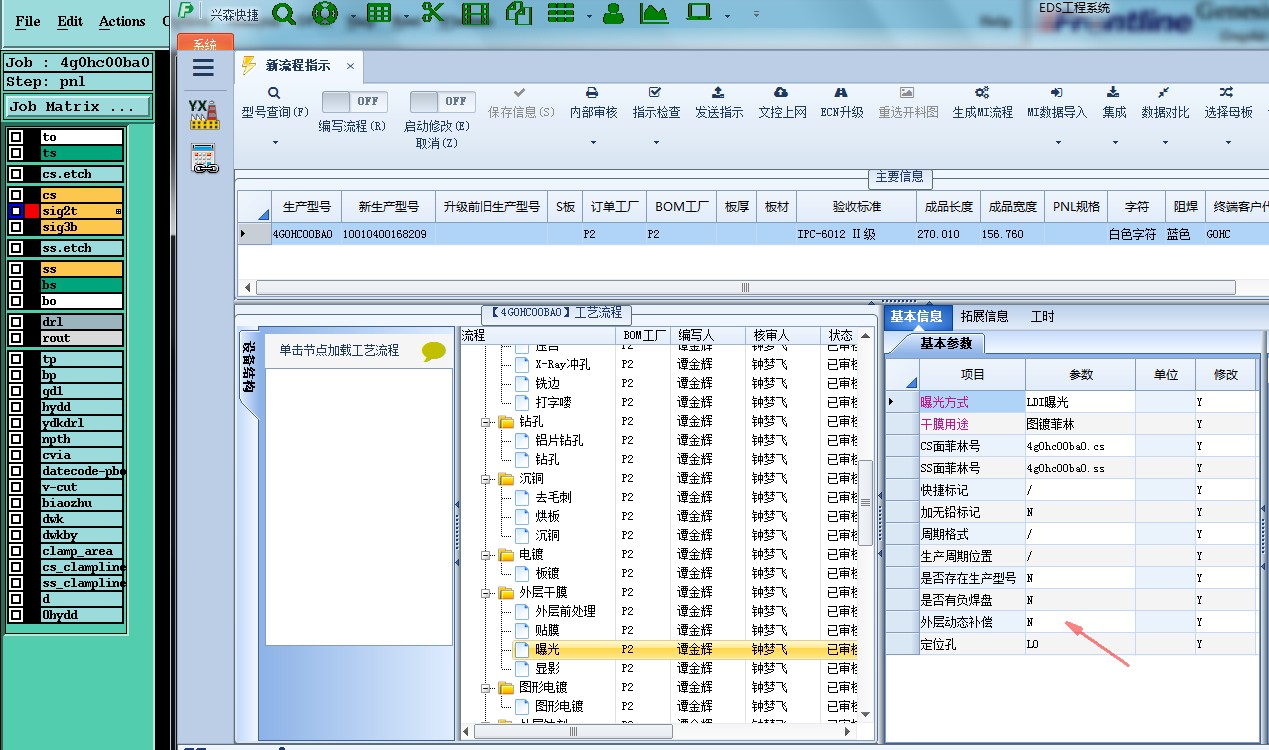The width and height of the screenshot is (1269, 750).
Task: Click the 曝光方式 value cell LDI曝光
Action: 1080,401
